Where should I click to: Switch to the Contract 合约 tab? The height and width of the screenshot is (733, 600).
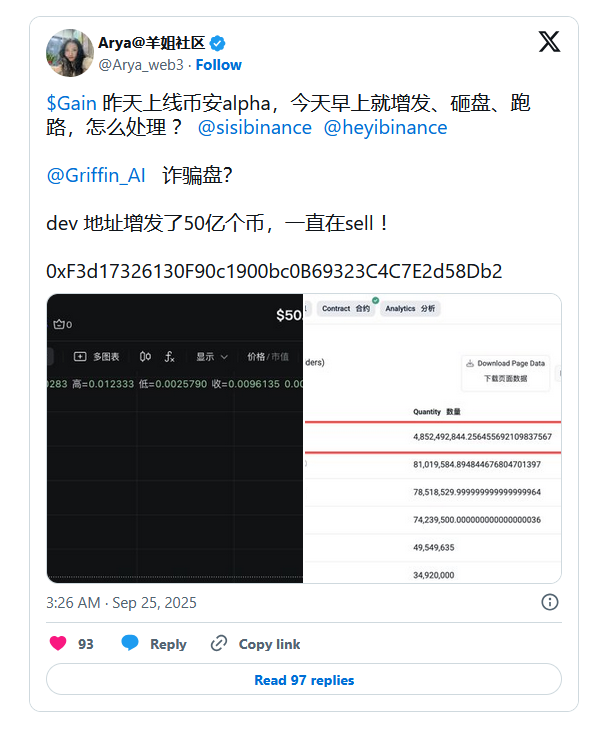click(x=346, y=309)
